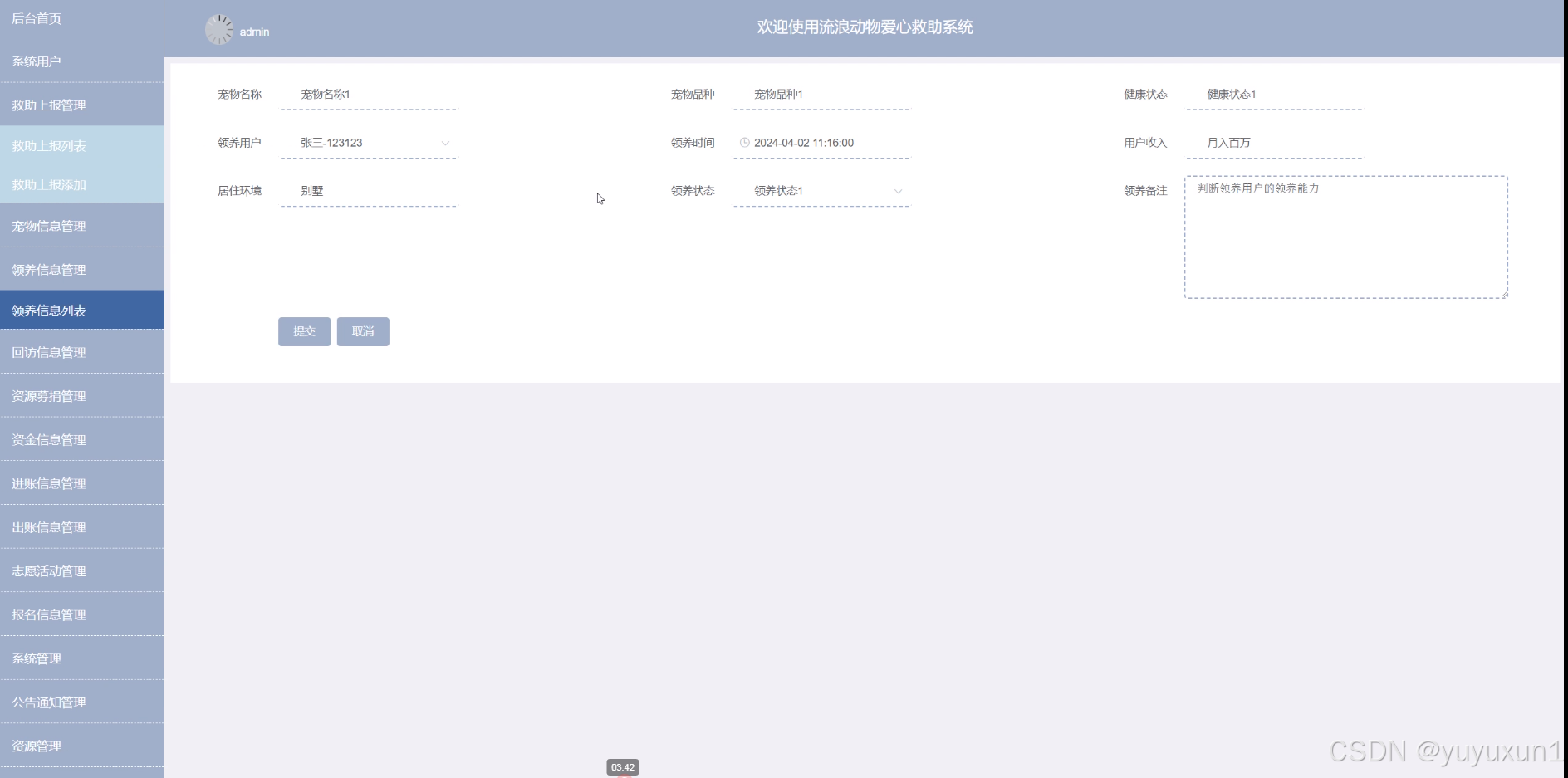Screen dimensions: 1568x778
Task: Collapse the 领养信息管理 menu
Action: [x=81, y=270]
